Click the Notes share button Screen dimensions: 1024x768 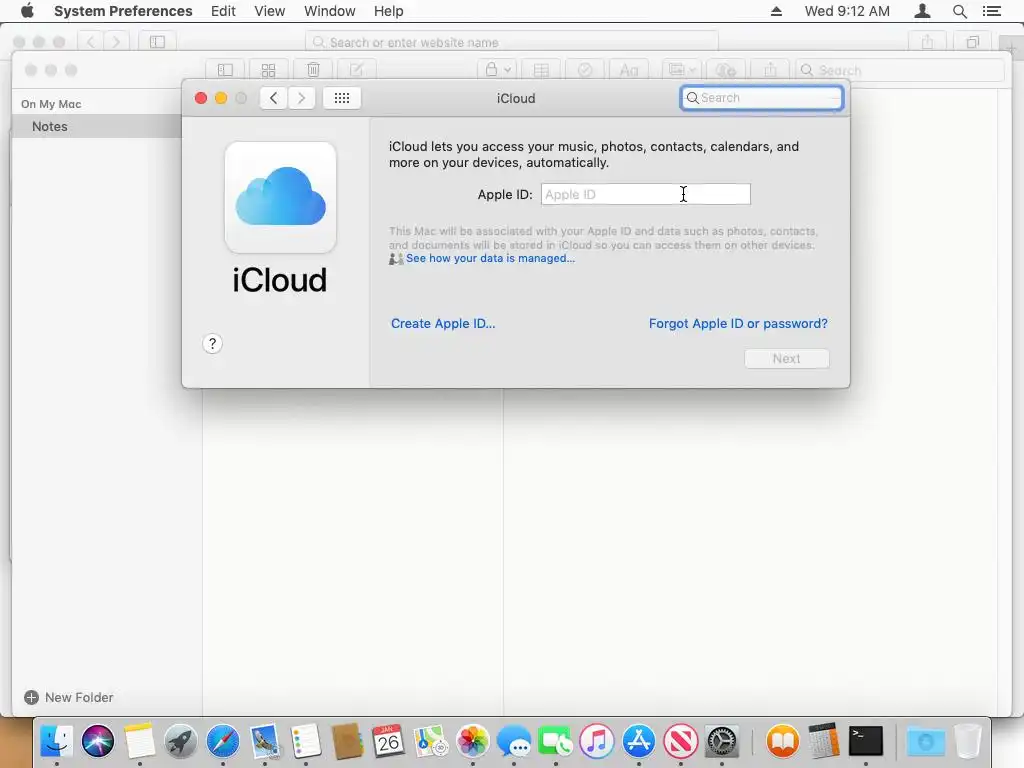tap(771, 70)
